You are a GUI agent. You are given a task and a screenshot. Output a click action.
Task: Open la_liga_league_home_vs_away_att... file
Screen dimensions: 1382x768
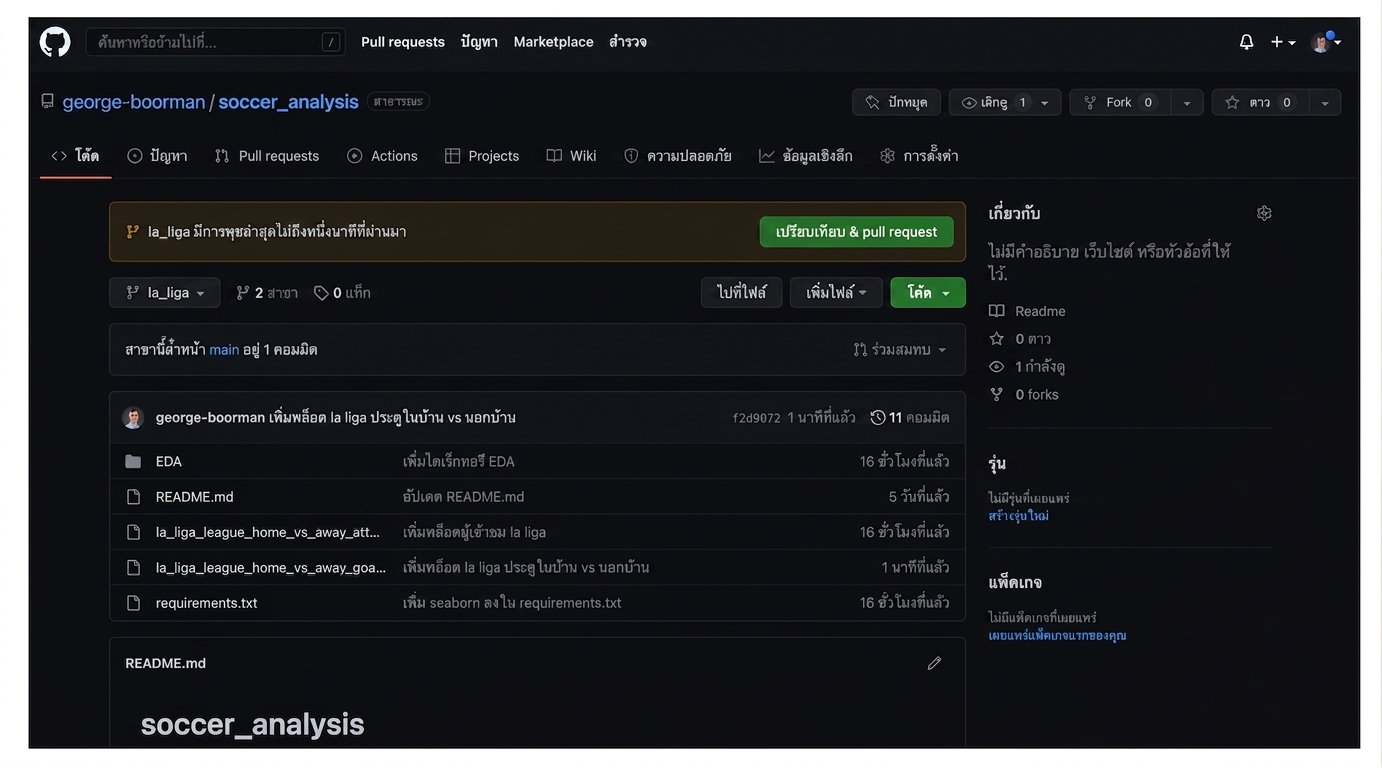[268, 532]
